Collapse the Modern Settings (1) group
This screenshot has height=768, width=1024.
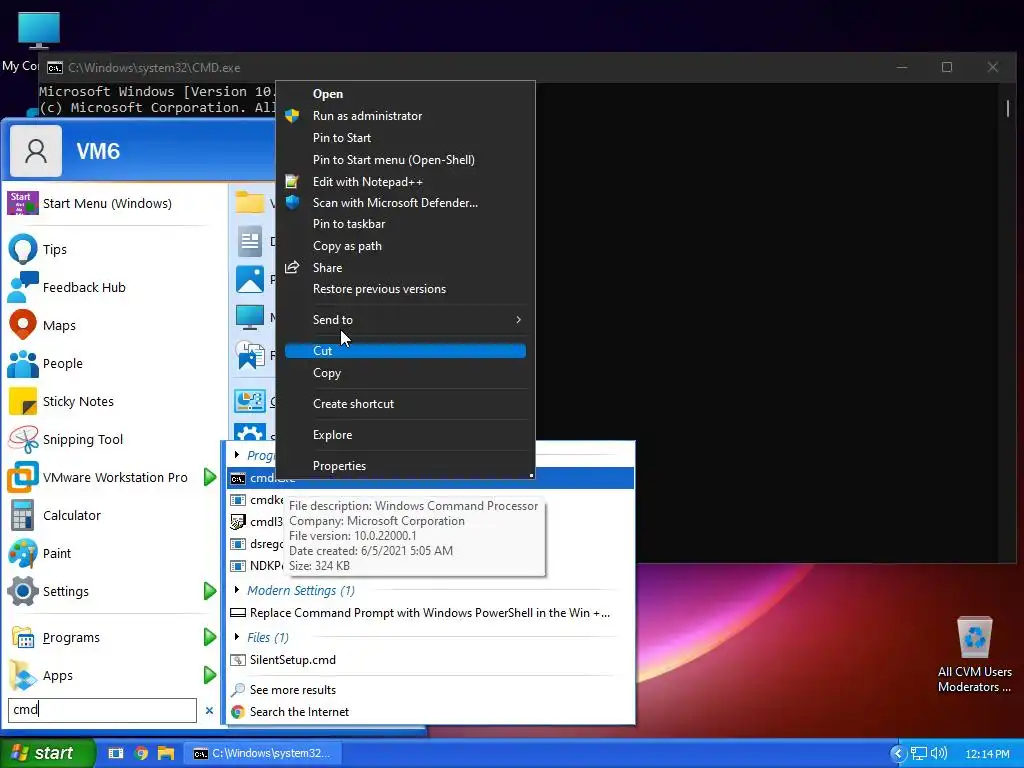pos(236,590)
